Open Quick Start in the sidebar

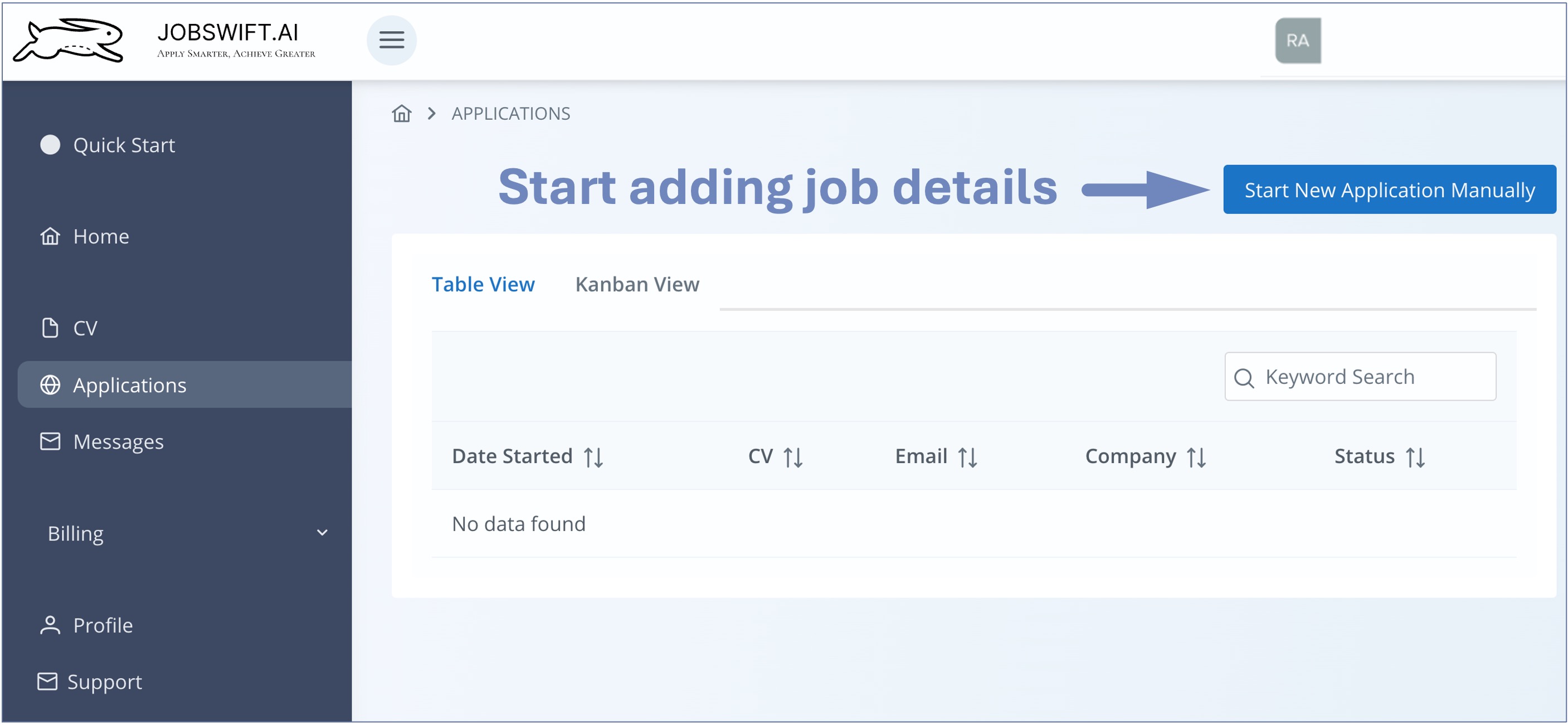[124, 145]
